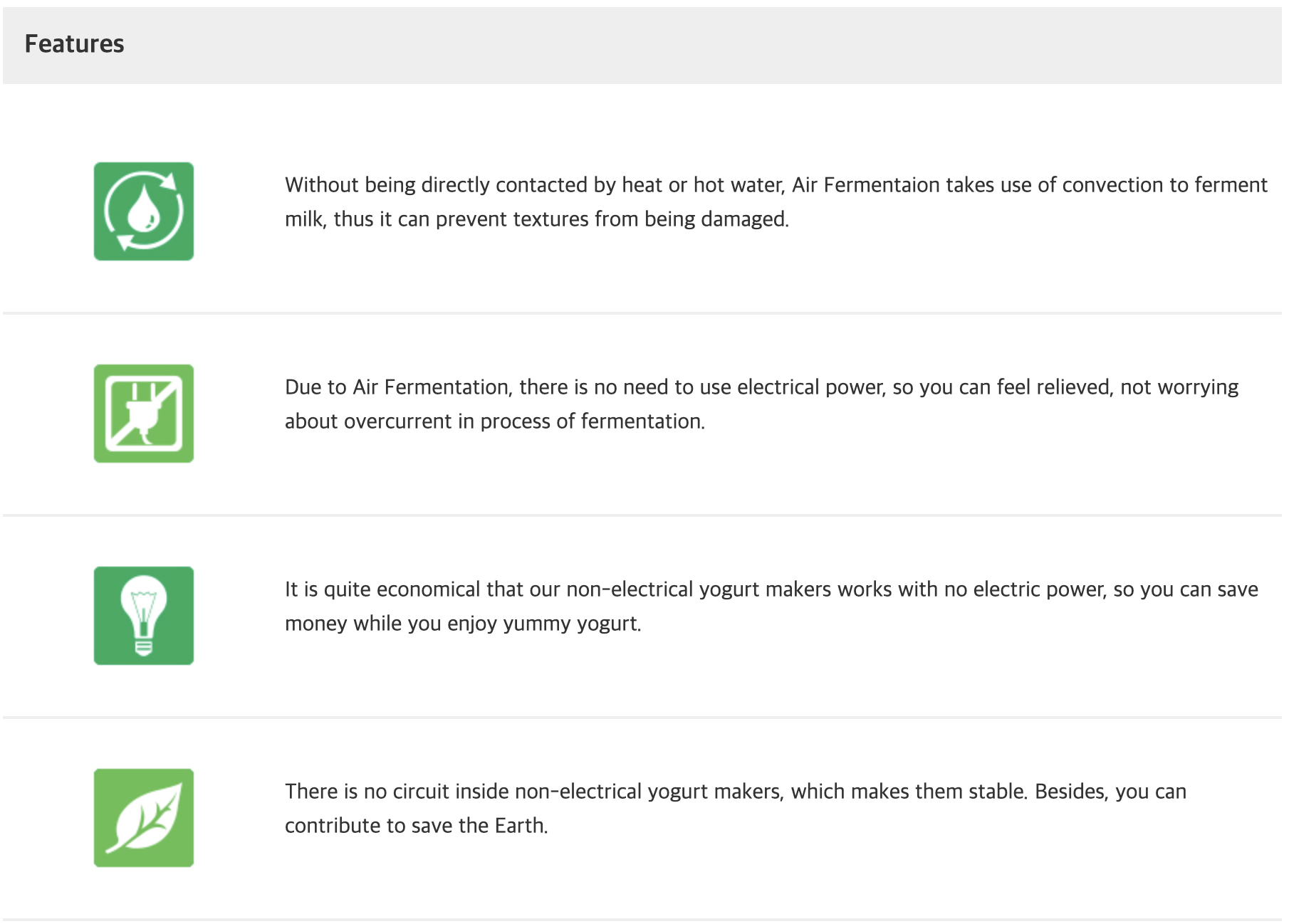Image resolution: width=1289 pixels, height=924 pixels.
Task: Select the green leaf icon
Action: [144, 818]
